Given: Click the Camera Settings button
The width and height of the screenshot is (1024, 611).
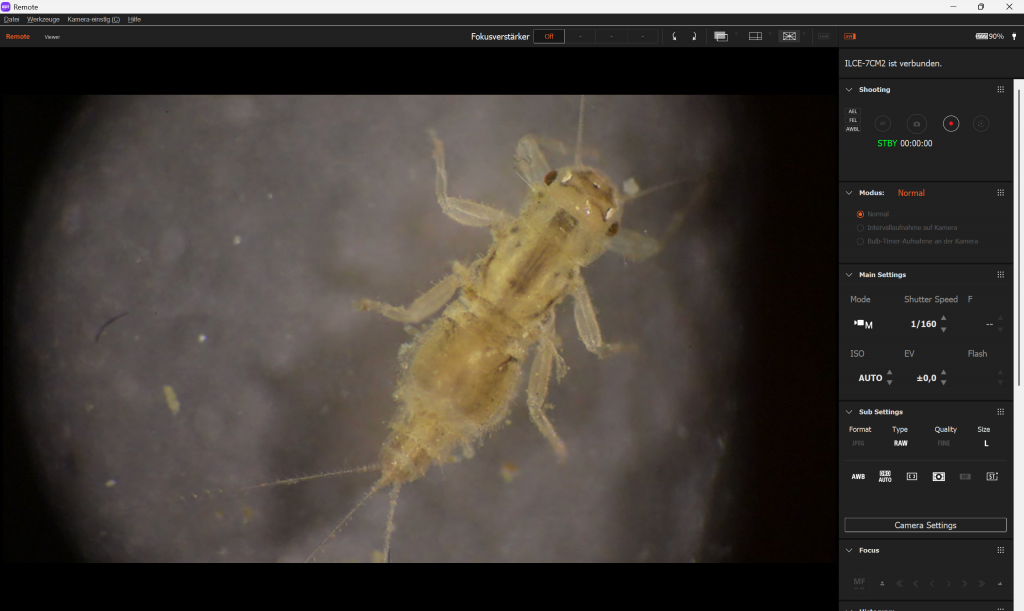Looking at the screenshot, I should (x=925, y=525).
